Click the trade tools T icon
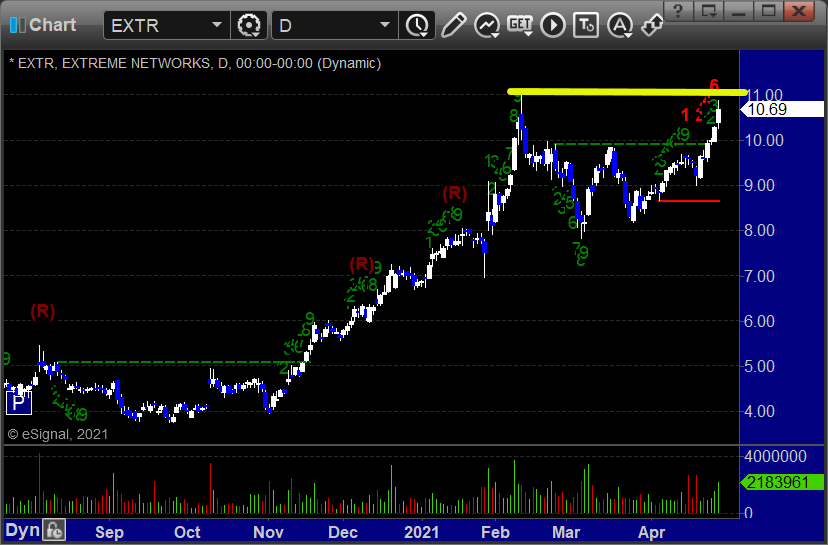 pos(586,25)
